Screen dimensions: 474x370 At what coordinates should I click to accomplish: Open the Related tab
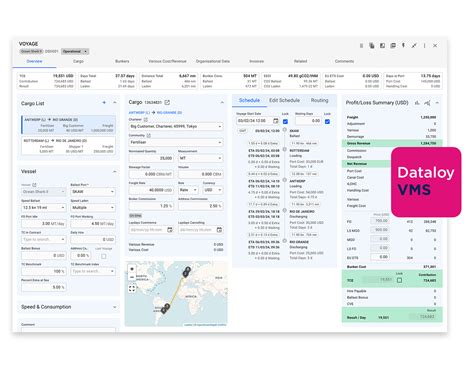300,61
